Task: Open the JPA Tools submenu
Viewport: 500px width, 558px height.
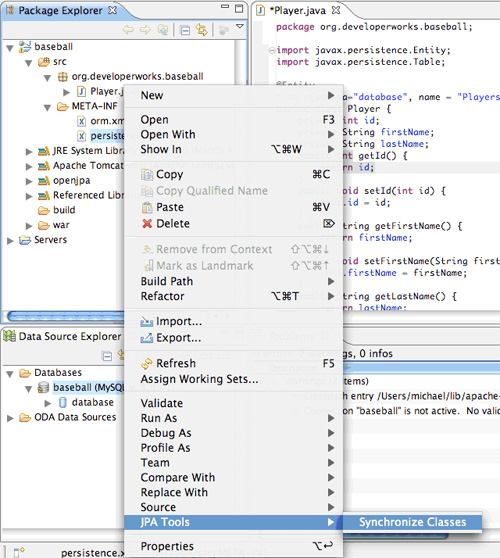Action: click(233, 522)
